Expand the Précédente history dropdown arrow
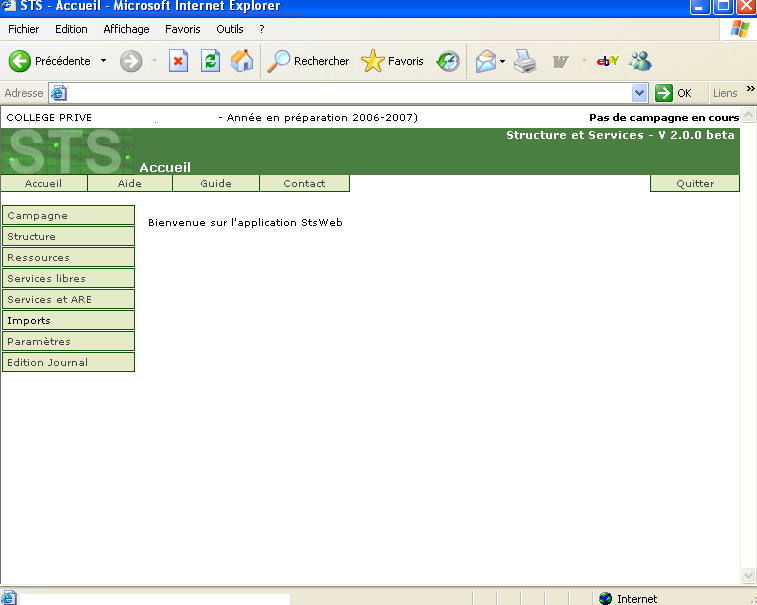 click(x=103, y=61)
